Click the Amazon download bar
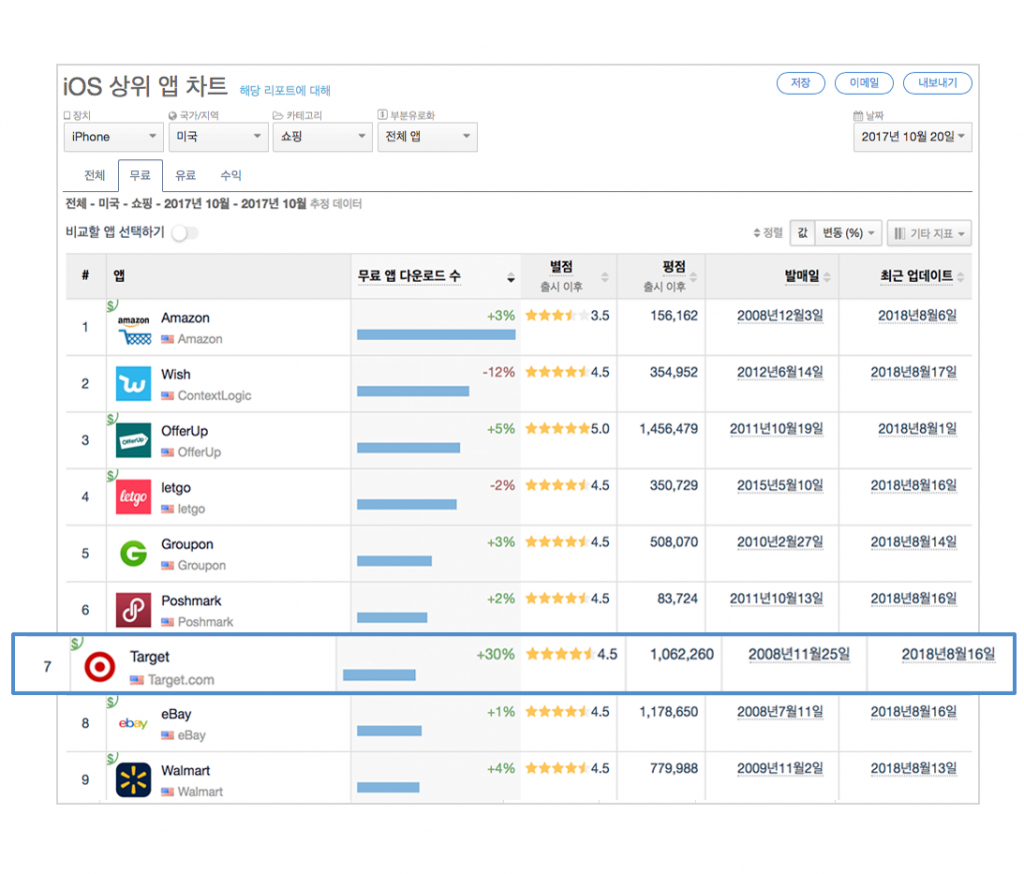The height and width of the screenshot is (874, 1024). 436,335
